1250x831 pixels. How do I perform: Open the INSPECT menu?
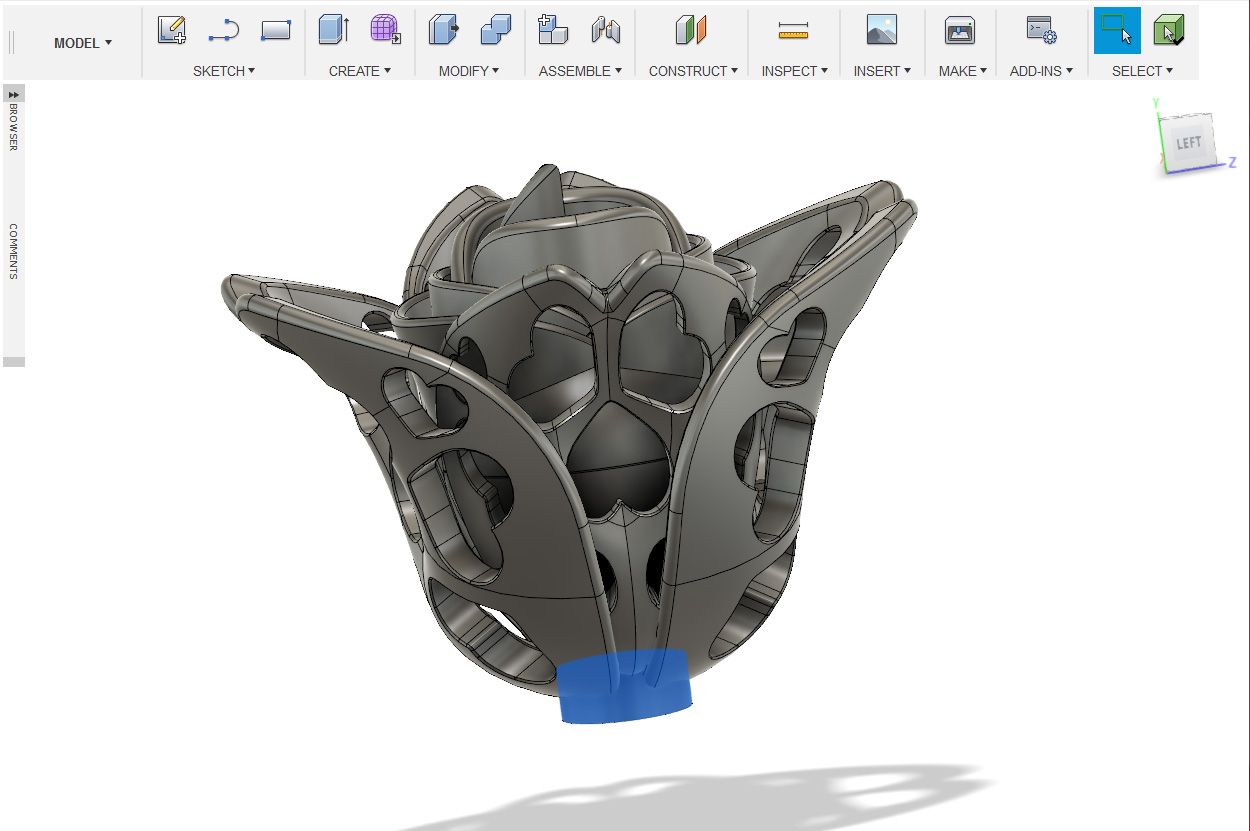pos(795,71)
